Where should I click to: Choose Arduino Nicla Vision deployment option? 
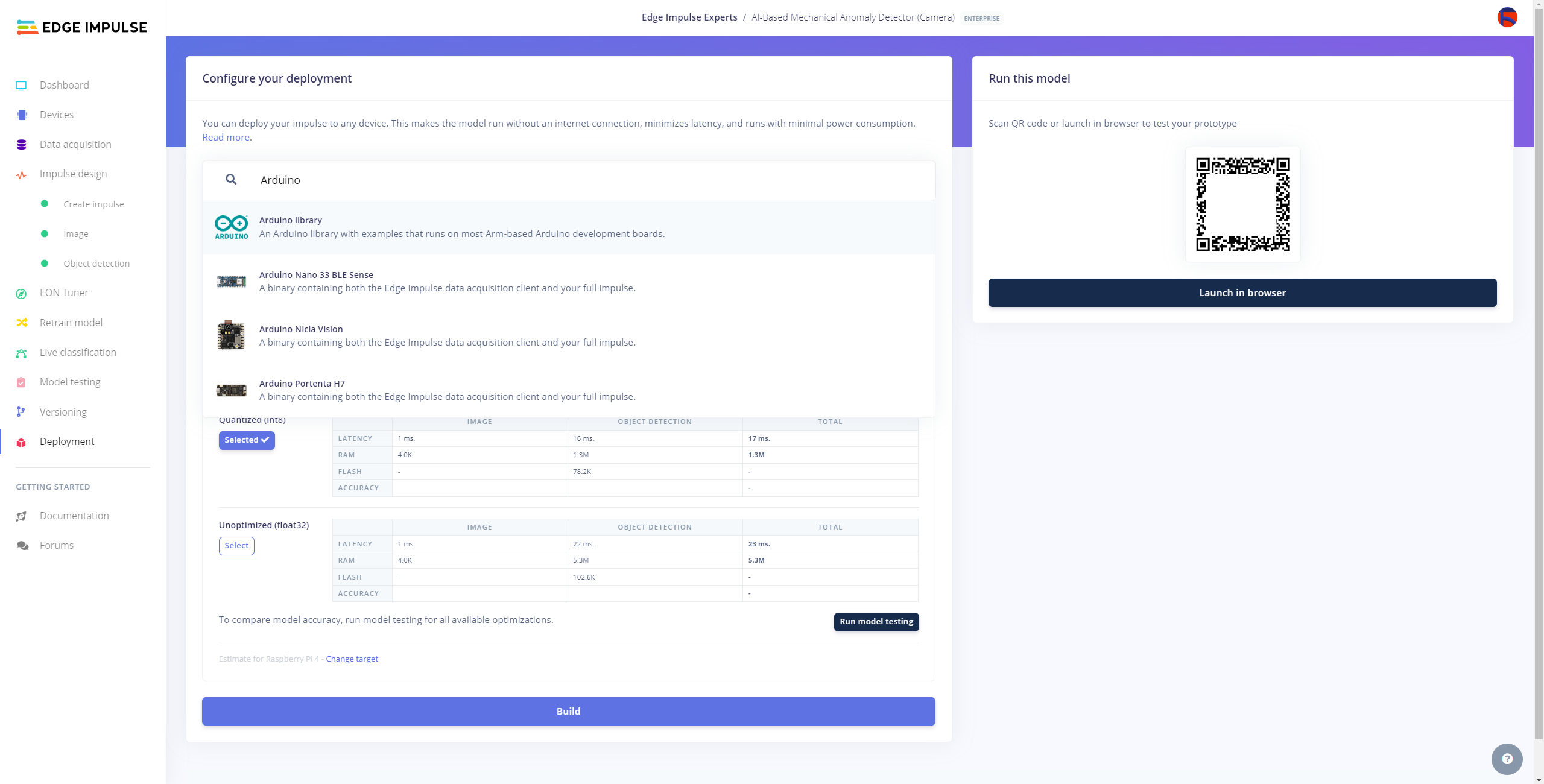coord(446,336)
